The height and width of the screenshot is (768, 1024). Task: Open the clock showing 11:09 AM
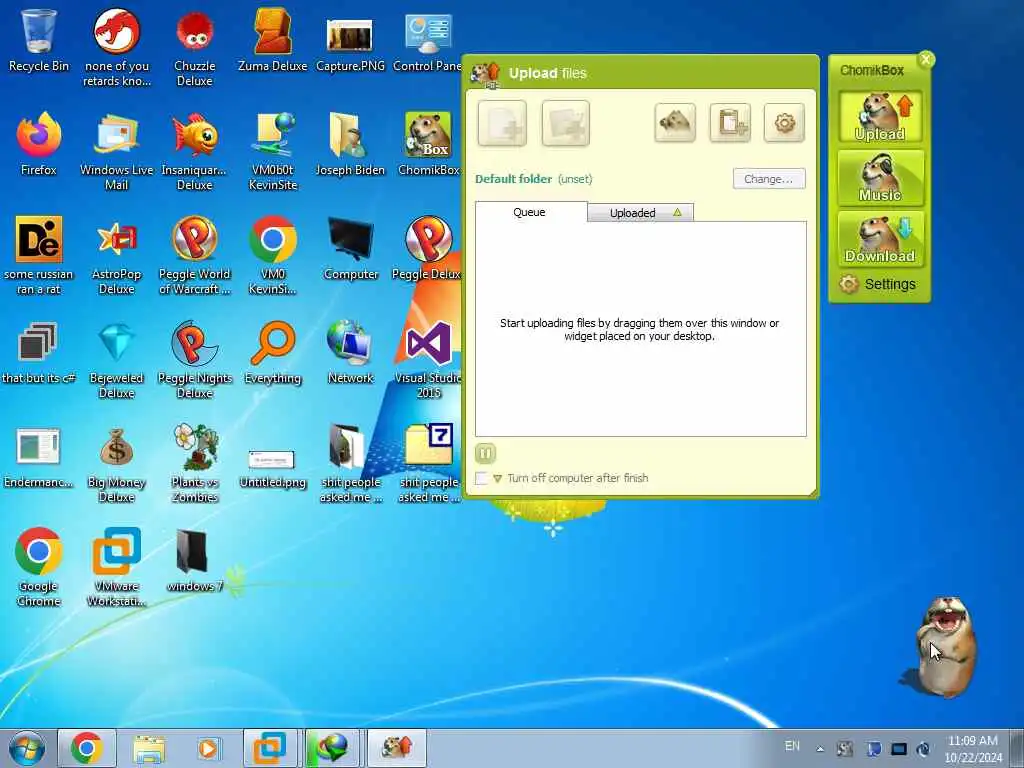point(973,749)
